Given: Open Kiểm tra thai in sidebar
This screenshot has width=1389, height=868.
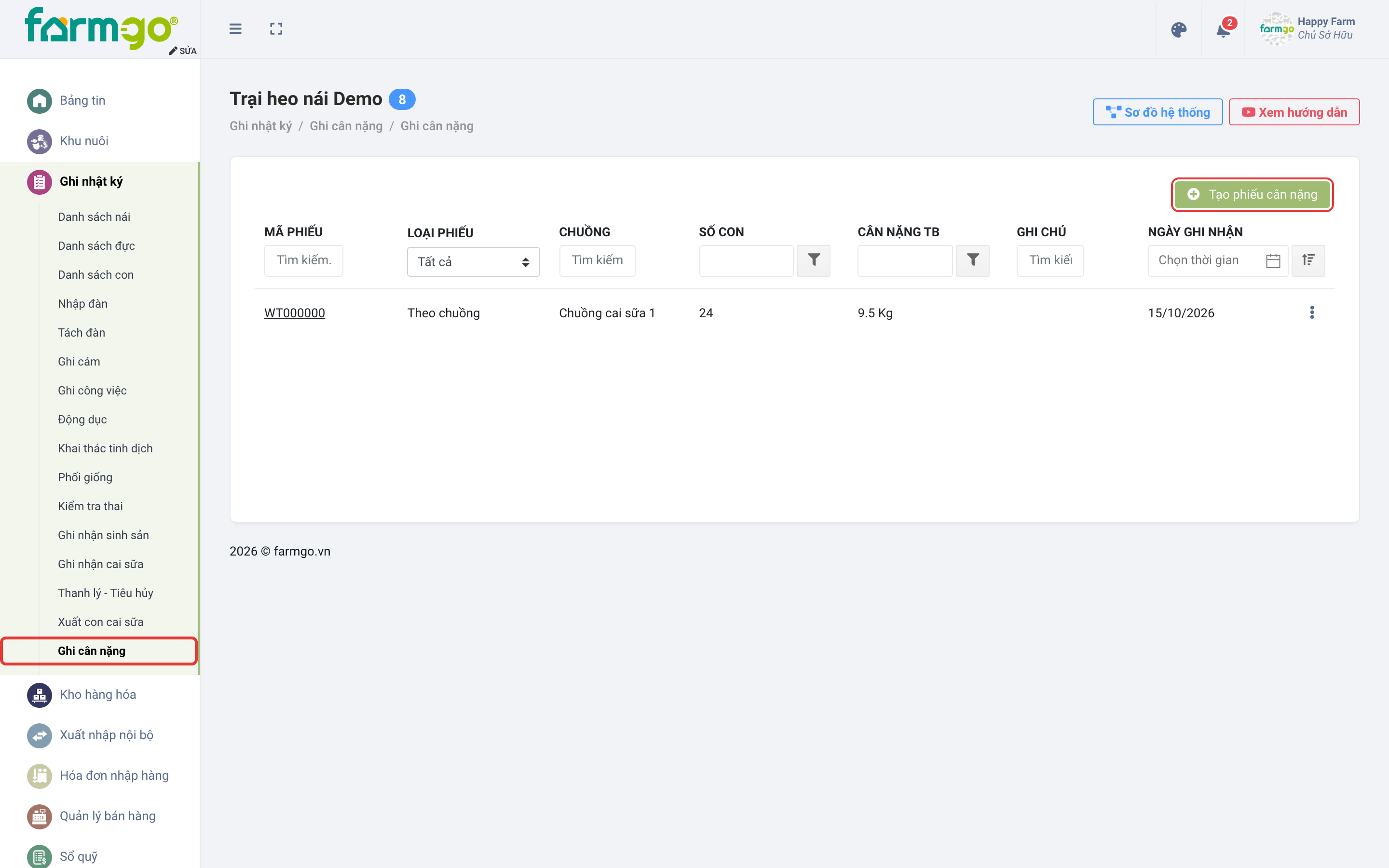Looking at the screenshot, I should tap(90, 506).
